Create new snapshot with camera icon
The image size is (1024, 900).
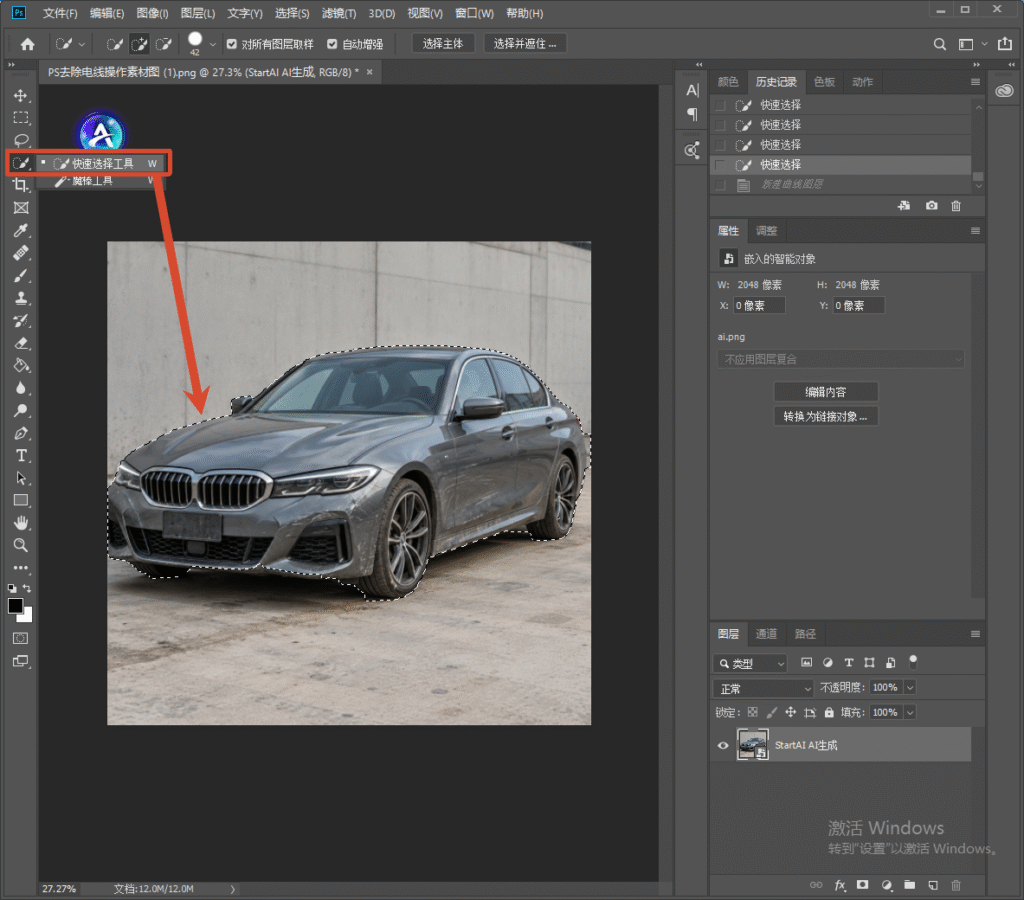click(x=931, y=206)
